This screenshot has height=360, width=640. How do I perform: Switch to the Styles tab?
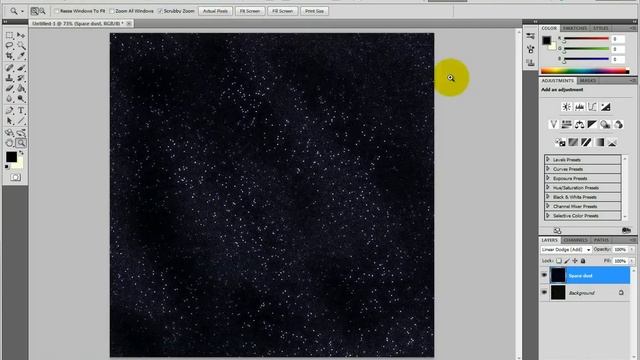point(600,28)
